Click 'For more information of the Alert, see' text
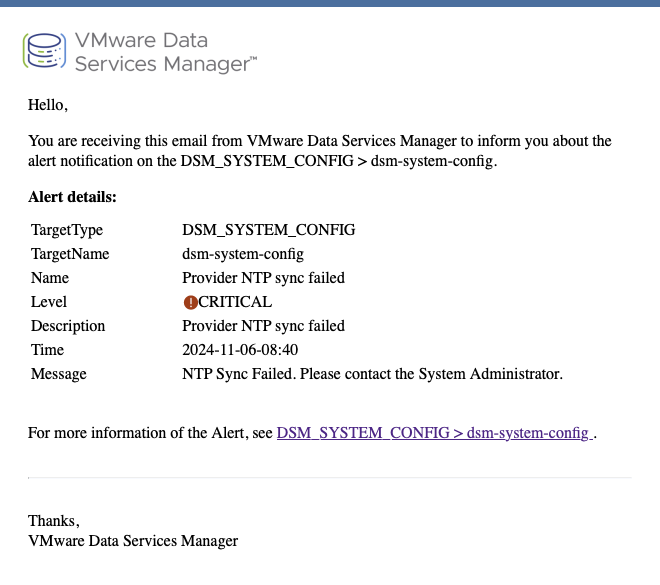Screen dimensions: 660x585 tap(150, 433)
